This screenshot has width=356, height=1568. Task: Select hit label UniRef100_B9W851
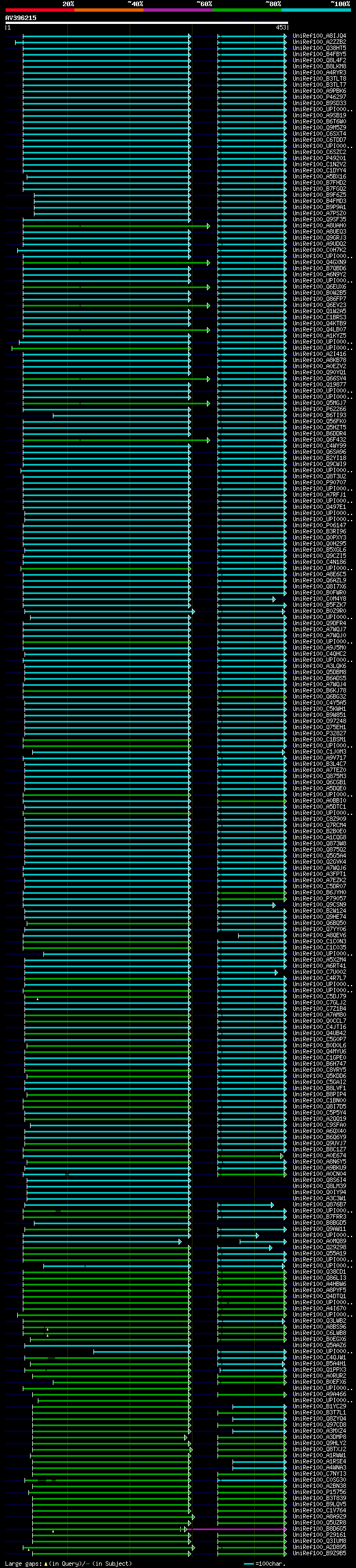(x=319, y=715)
